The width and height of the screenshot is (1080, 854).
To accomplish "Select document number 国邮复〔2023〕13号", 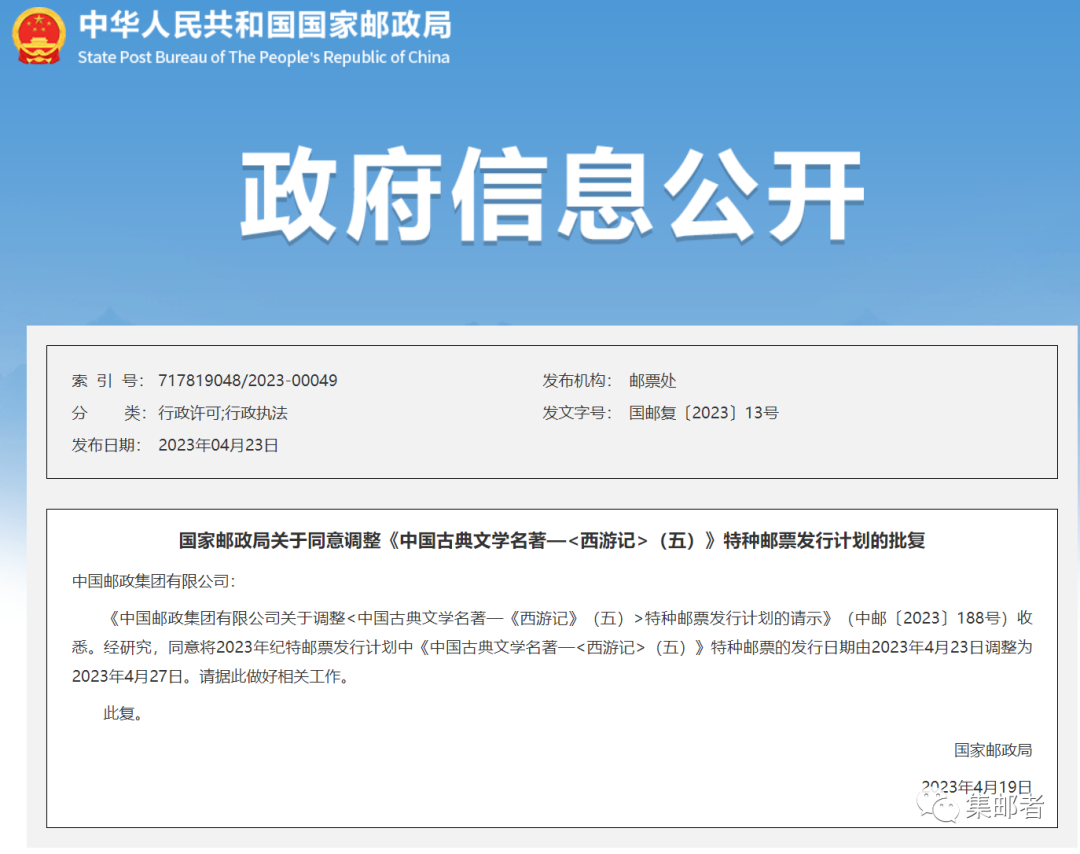I will 704,413.
